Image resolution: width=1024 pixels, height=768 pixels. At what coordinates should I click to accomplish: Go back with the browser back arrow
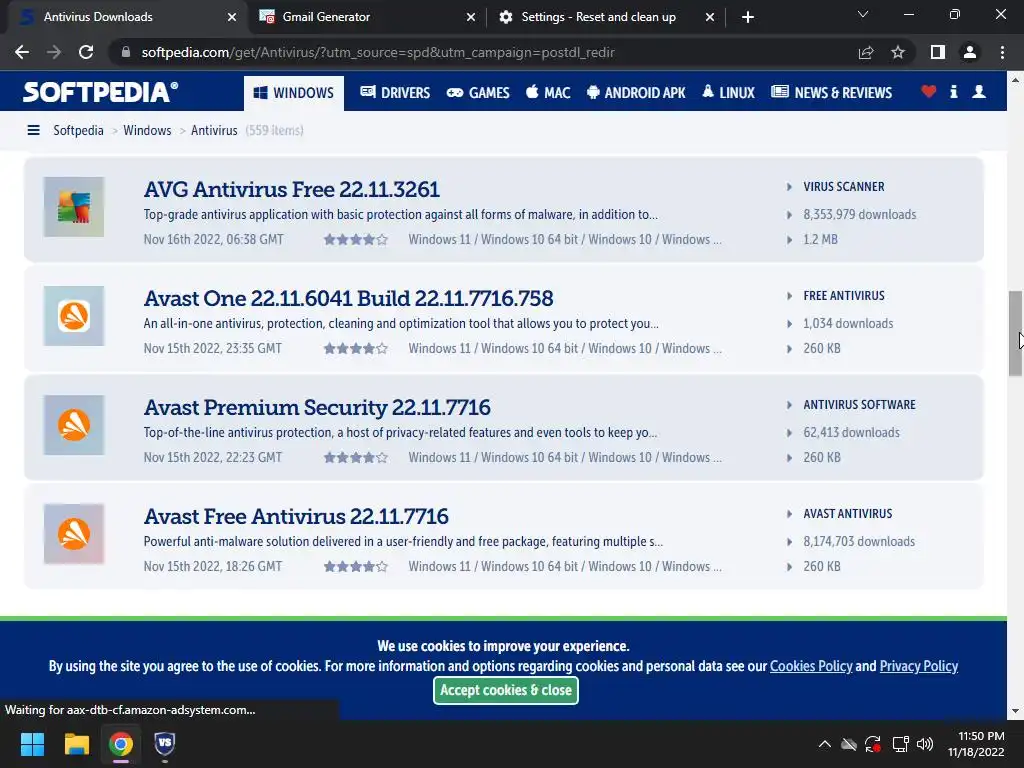point(22,52)
